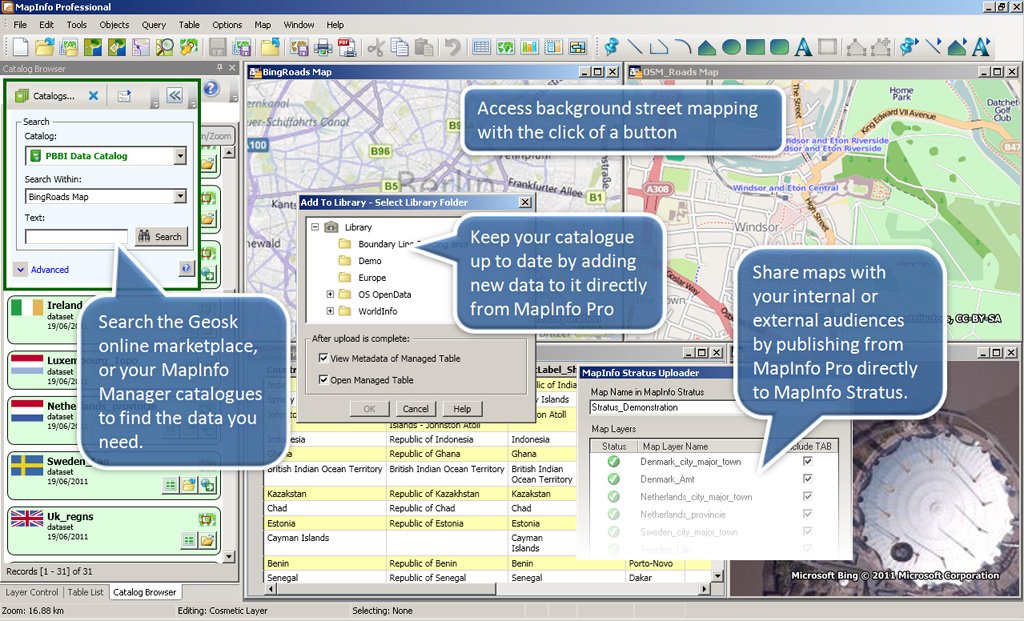Select the Polyline drawing tool
The image size is (1024, 621).
659,47
